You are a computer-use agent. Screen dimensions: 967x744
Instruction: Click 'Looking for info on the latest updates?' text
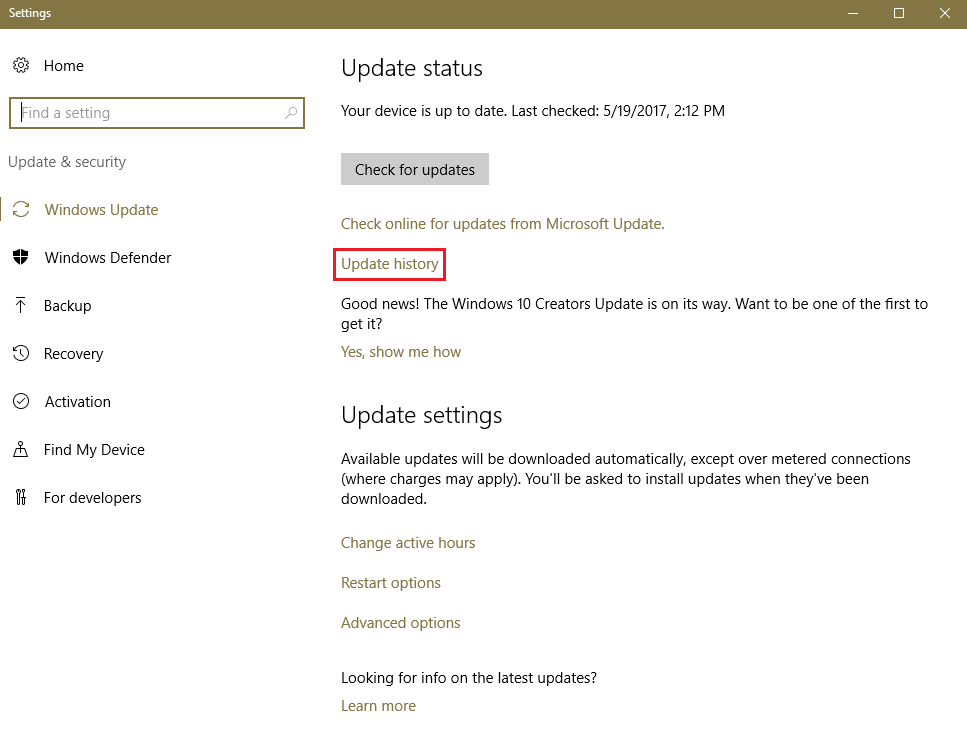(x=469, y=678)
